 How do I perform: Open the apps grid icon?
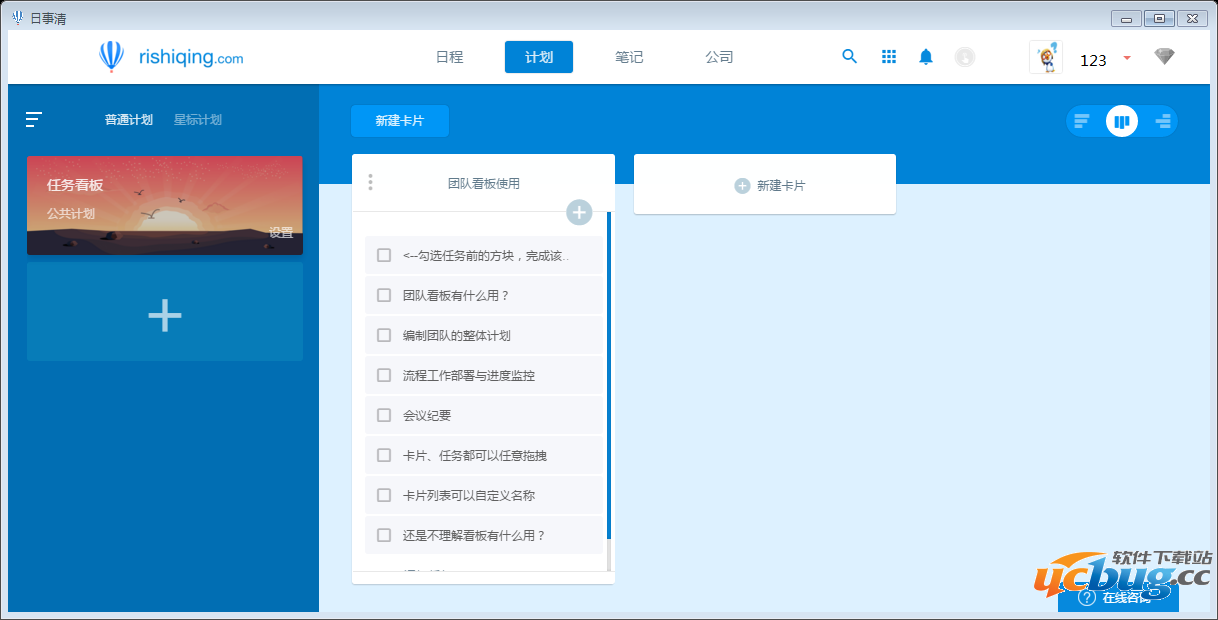[x=888, y=57]
